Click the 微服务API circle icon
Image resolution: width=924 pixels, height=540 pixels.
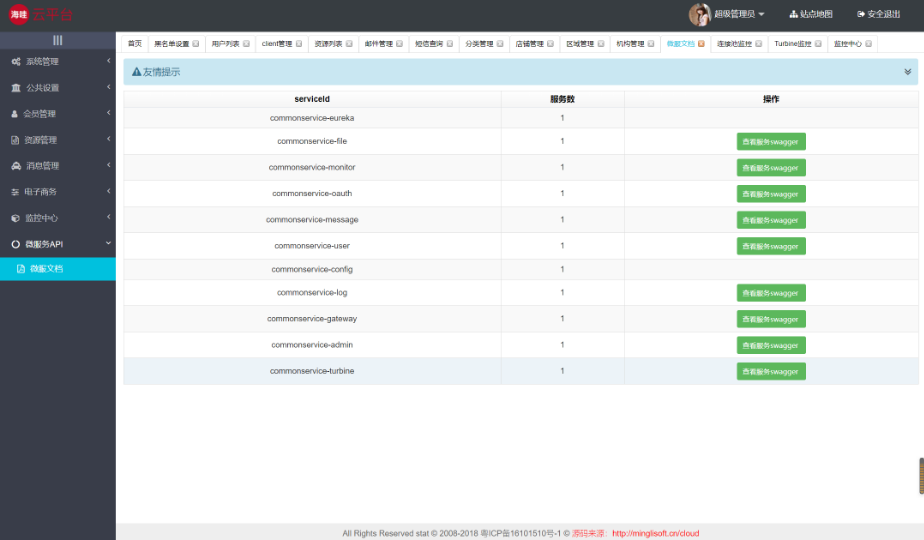click(16, 244)
